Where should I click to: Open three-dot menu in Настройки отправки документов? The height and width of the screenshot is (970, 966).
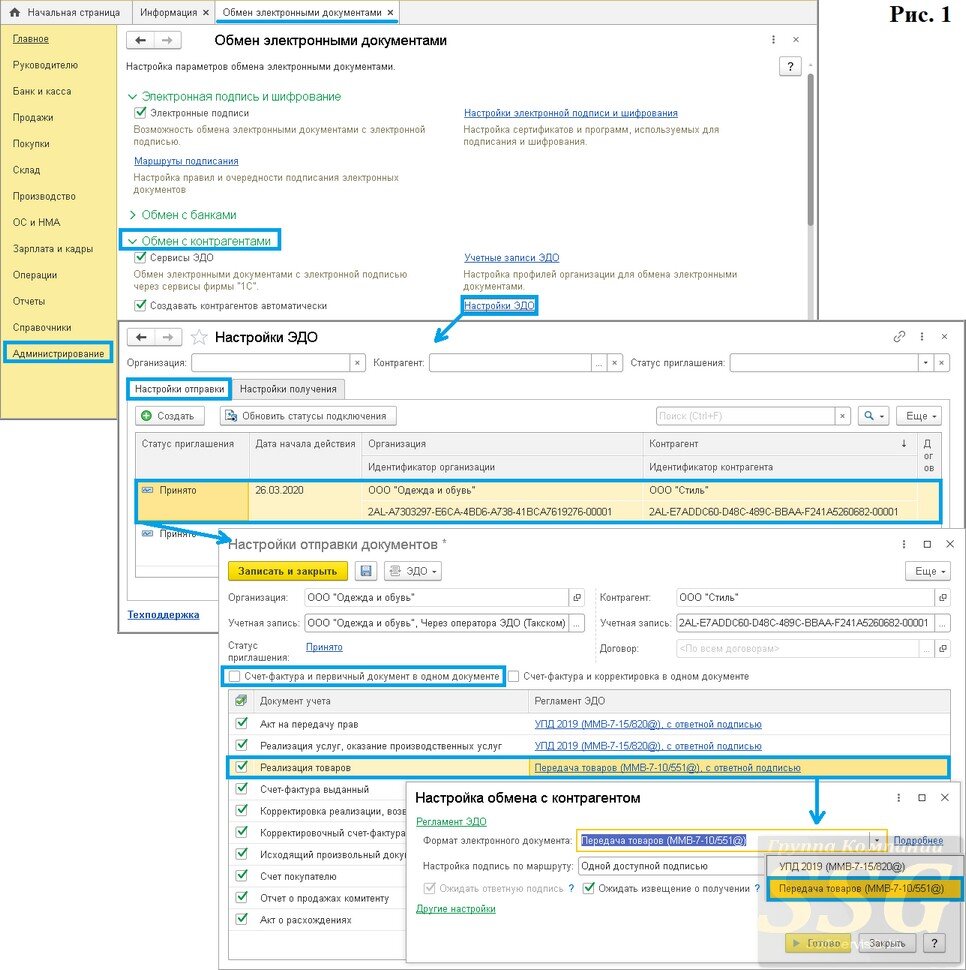pos(904,544)
